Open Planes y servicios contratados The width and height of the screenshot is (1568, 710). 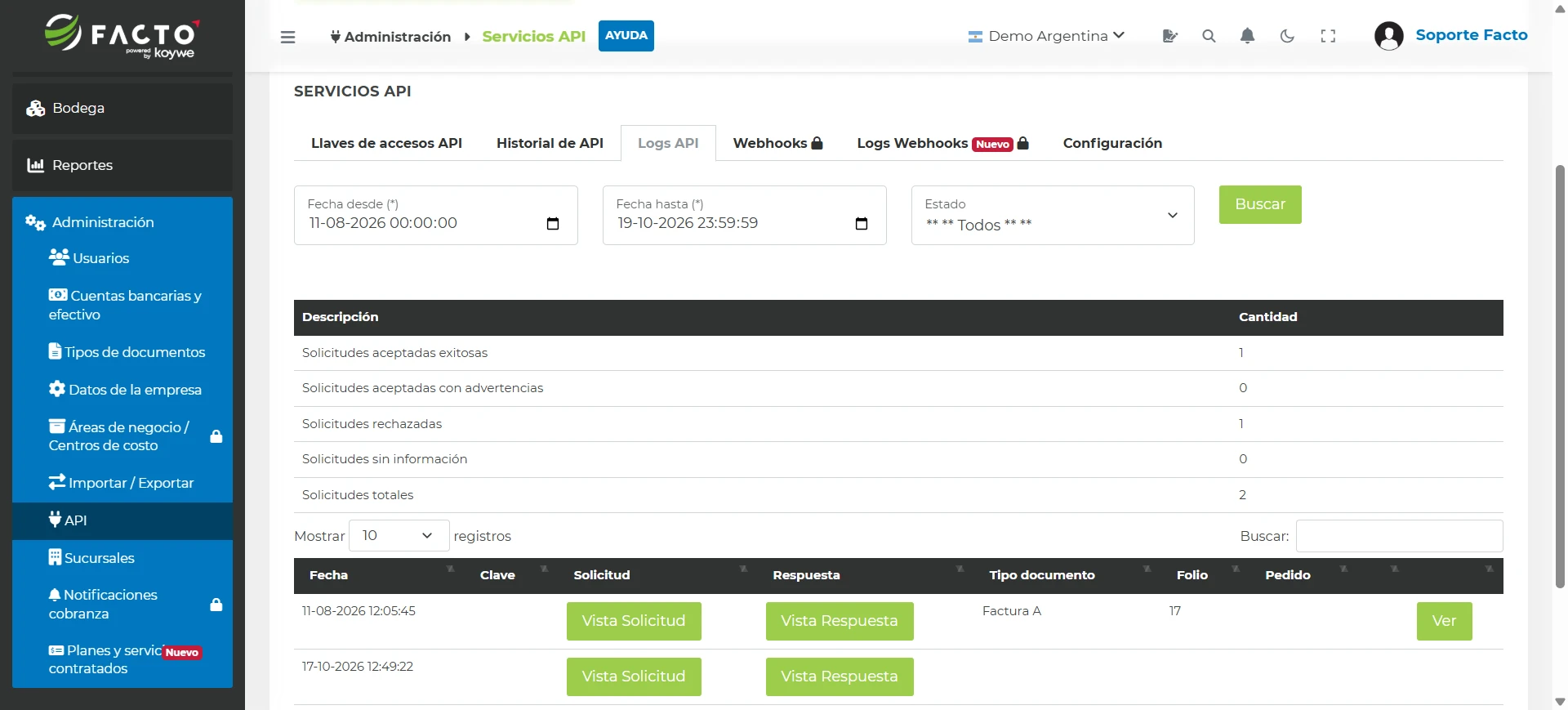tap(122, 659)
